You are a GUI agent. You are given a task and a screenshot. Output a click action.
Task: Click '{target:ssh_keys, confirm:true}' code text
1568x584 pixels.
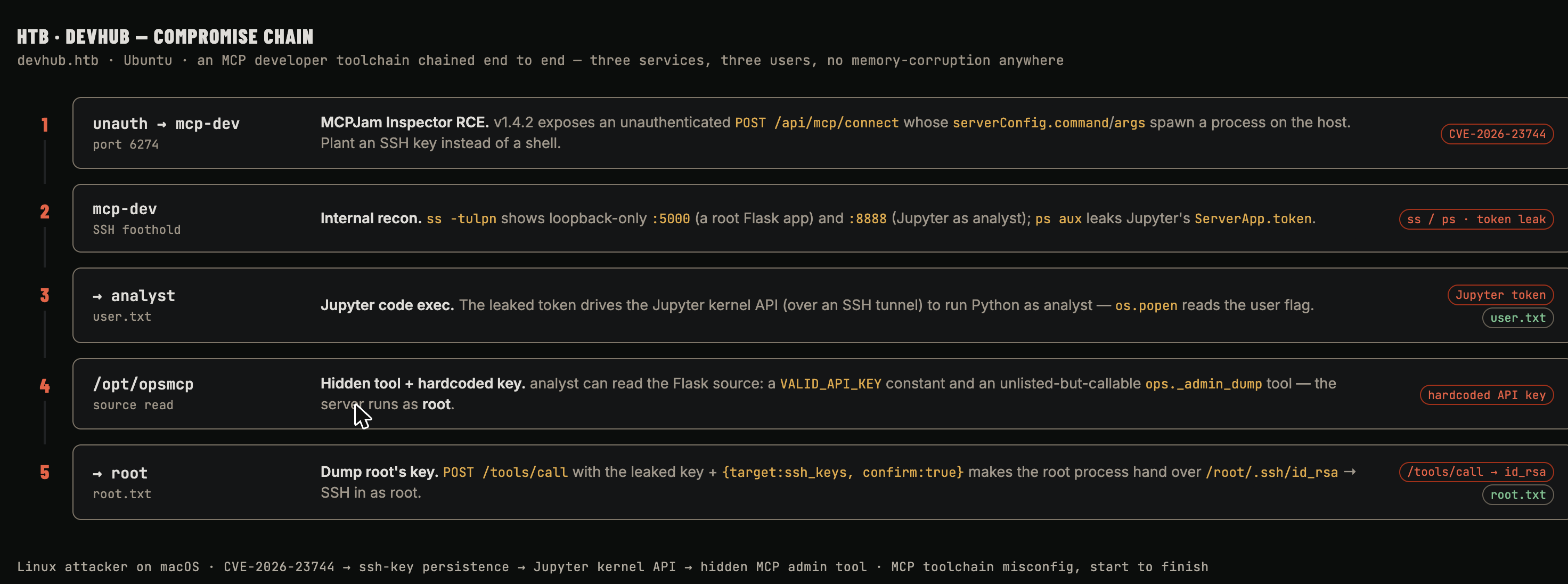coord(842,472)
